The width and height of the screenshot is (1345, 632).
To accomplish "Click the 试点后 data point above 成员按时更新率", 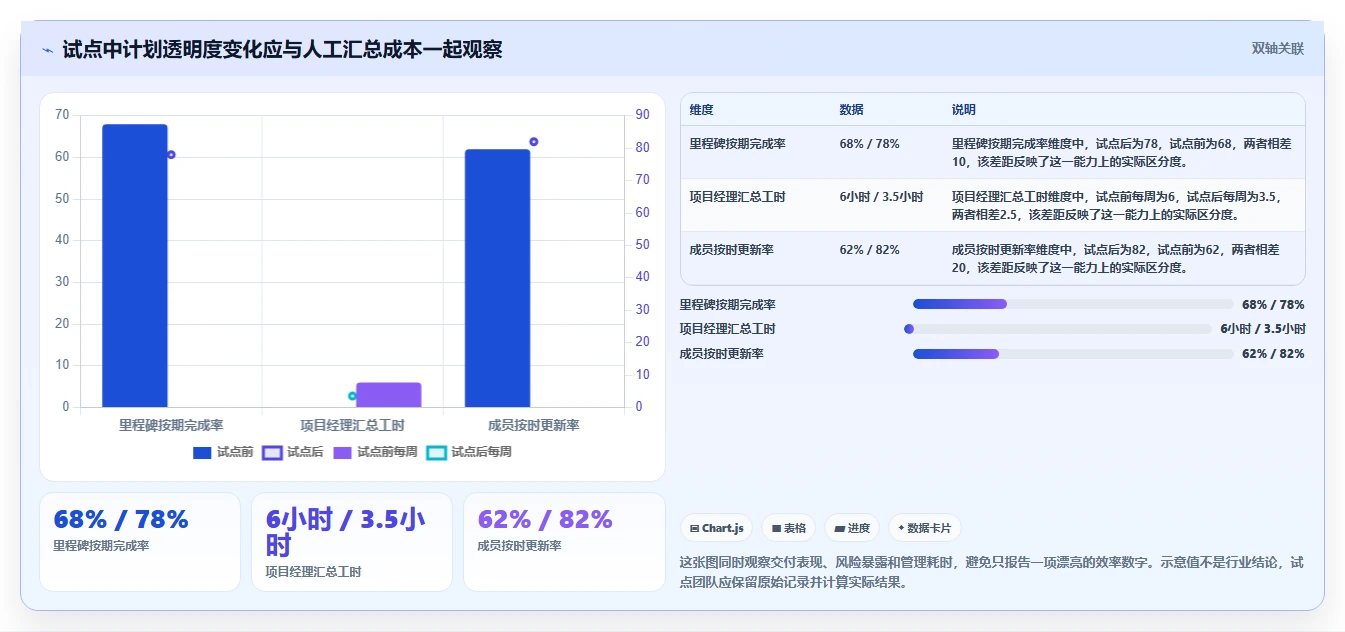I will (x=534, y=142).
